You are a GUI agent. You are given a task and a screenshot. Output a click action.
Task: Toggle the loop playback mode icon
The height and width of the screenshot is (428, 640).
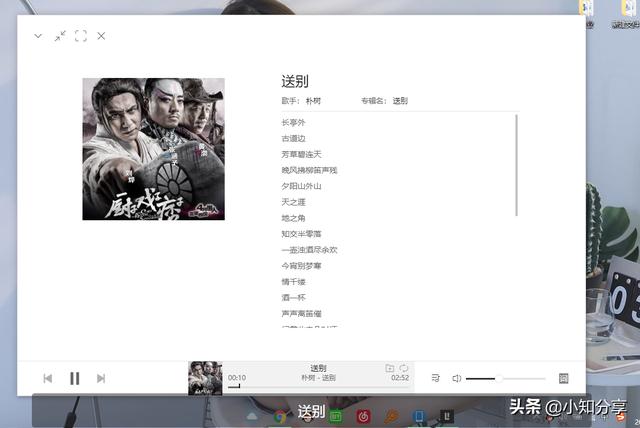404,368
